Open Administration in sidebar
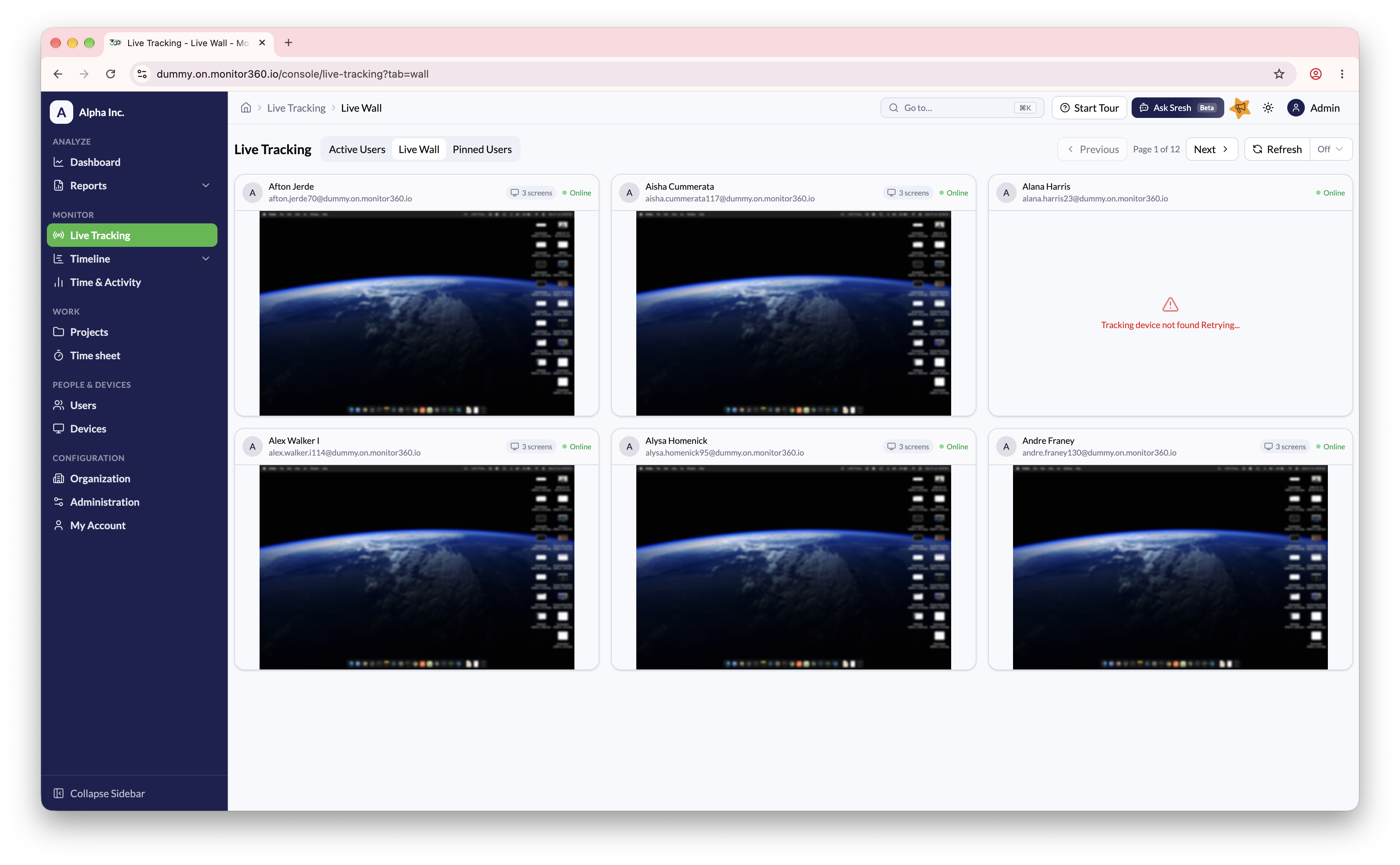Screen dimensions: 1400x865 pyautogui.click(x=132, y=502)
